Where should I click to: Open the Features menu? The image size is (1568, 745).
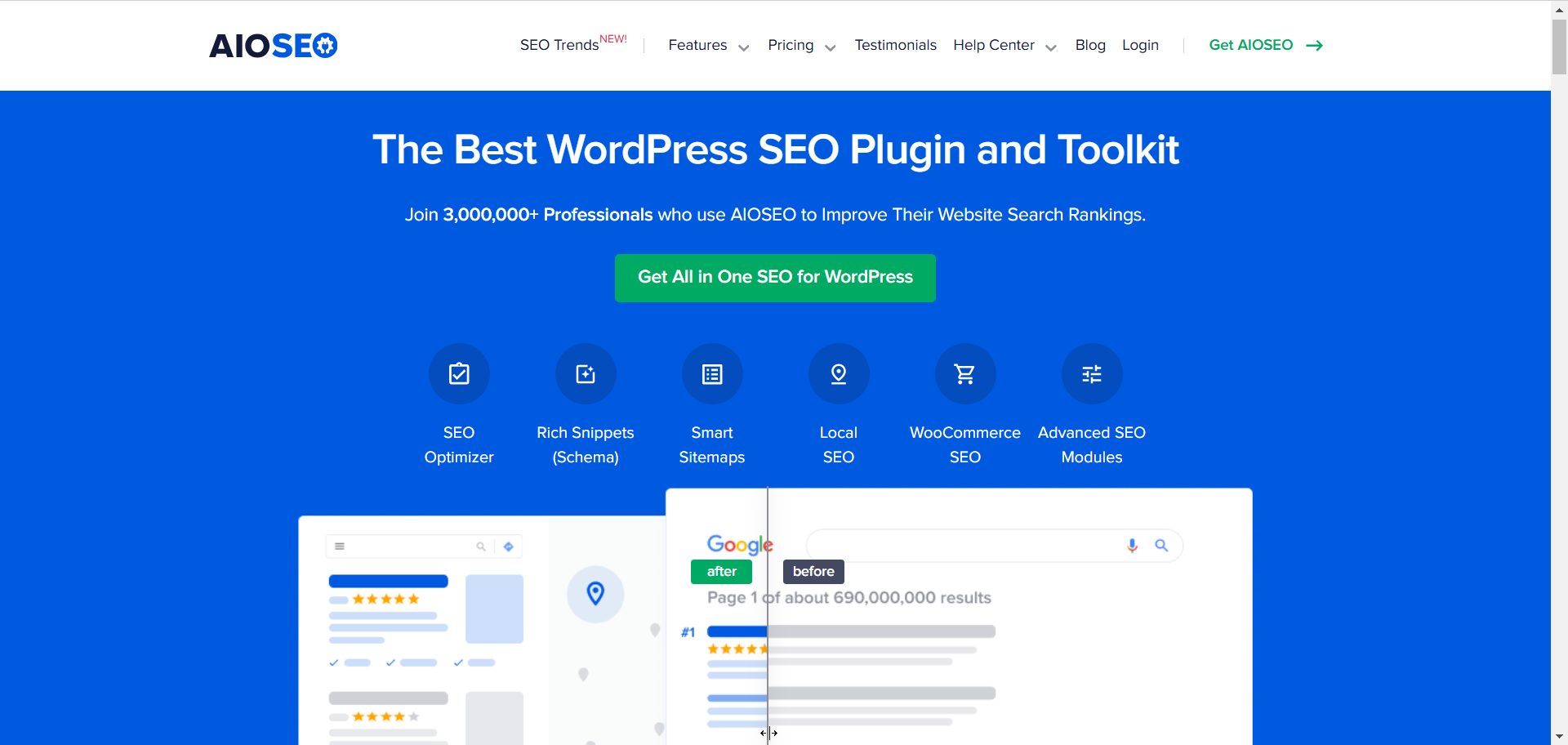click(697, 45)
